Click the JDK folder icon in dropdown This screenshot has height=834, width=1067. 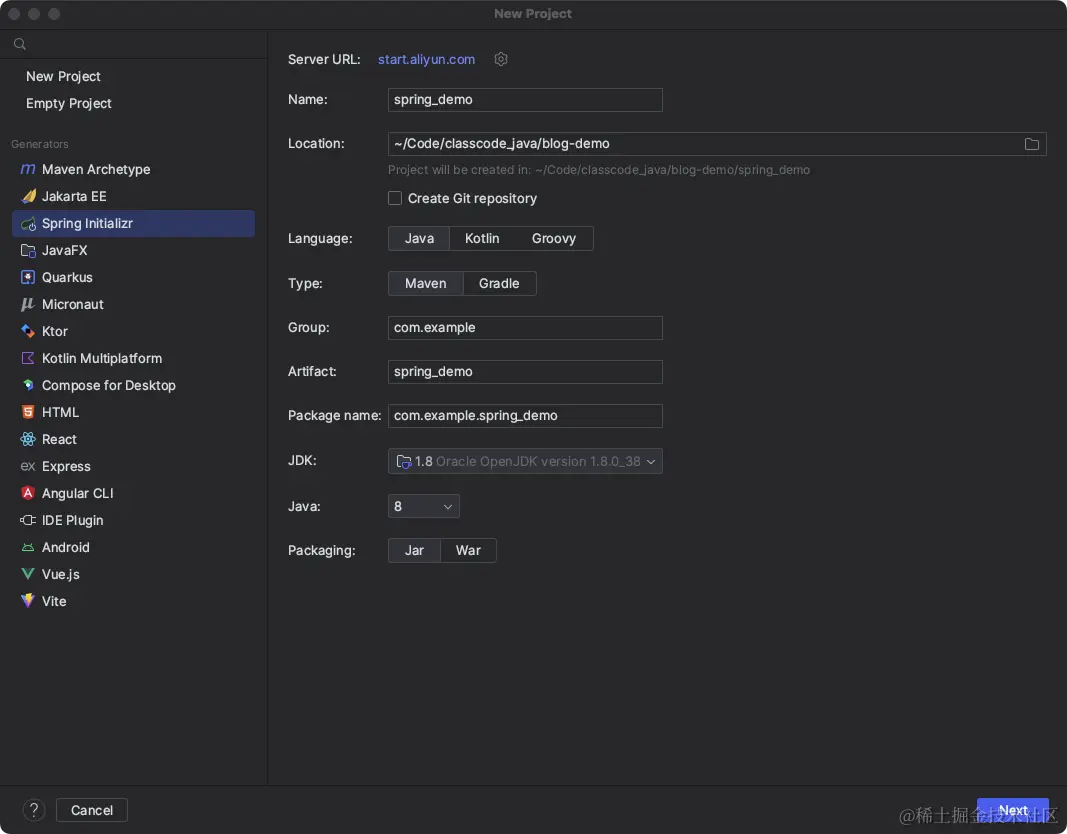pos(404,462)
